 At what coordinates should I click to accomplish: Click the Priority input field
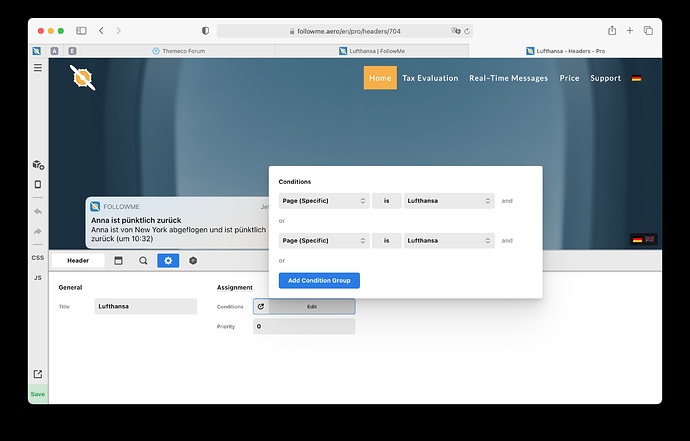coord(304,327)
